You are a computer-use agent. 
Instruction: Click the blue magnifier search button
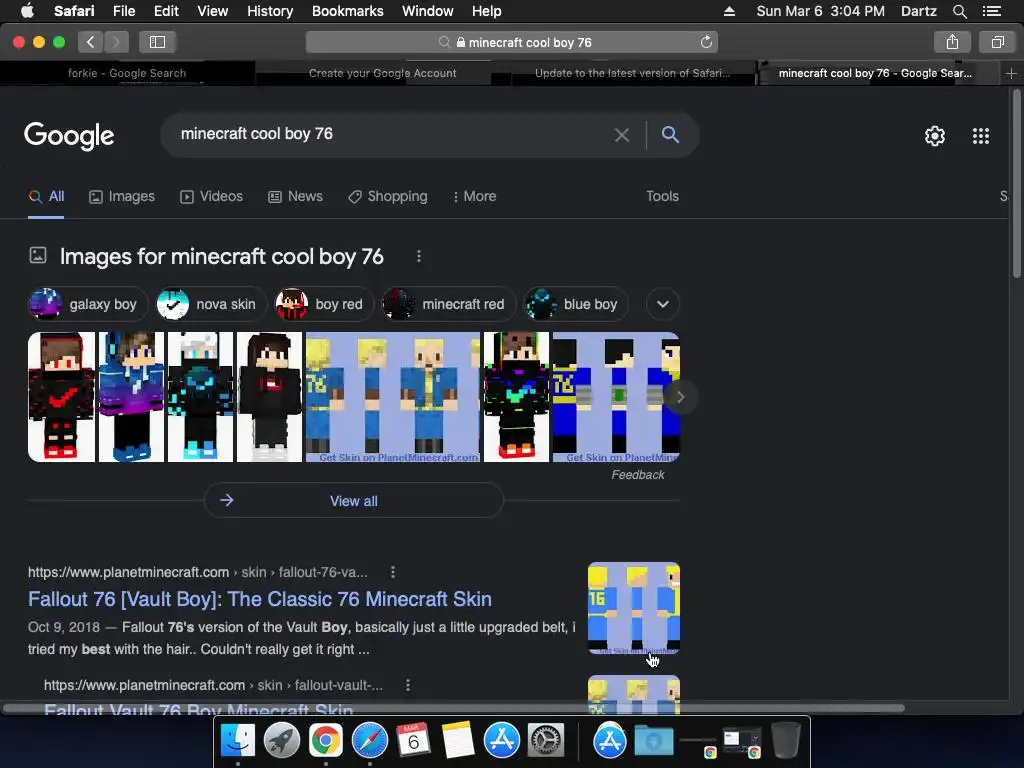(x=670, y=135)
